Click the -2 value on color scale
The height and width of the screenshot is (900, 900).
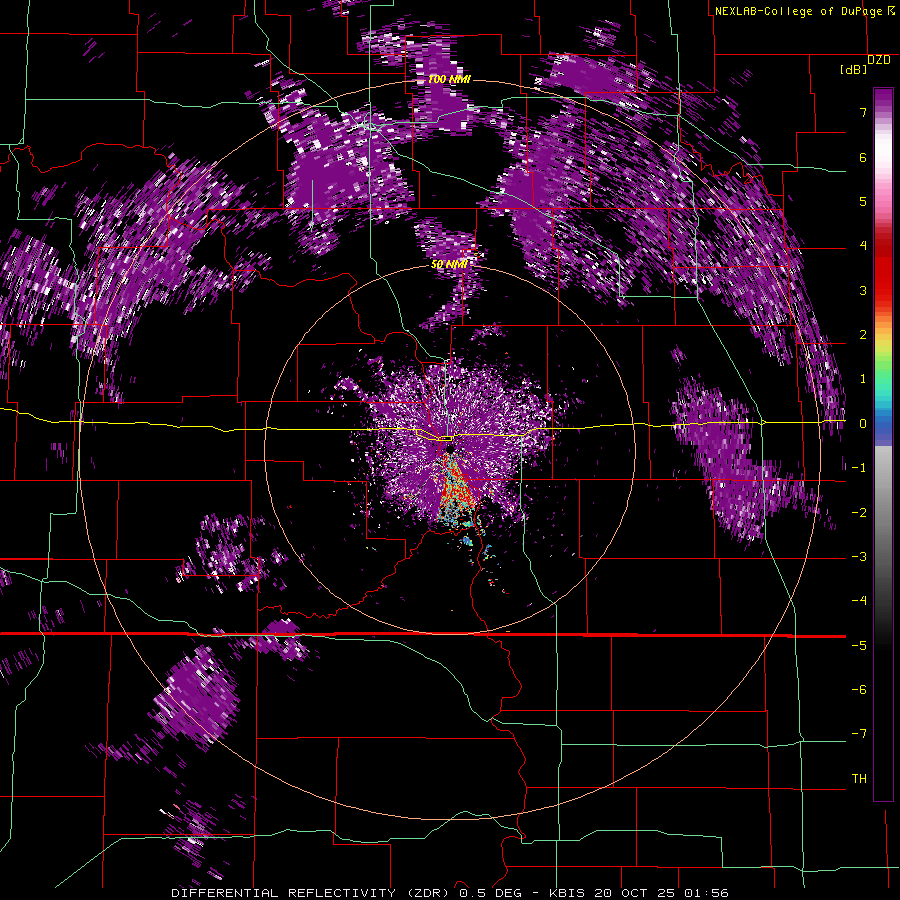click(859, 512)
